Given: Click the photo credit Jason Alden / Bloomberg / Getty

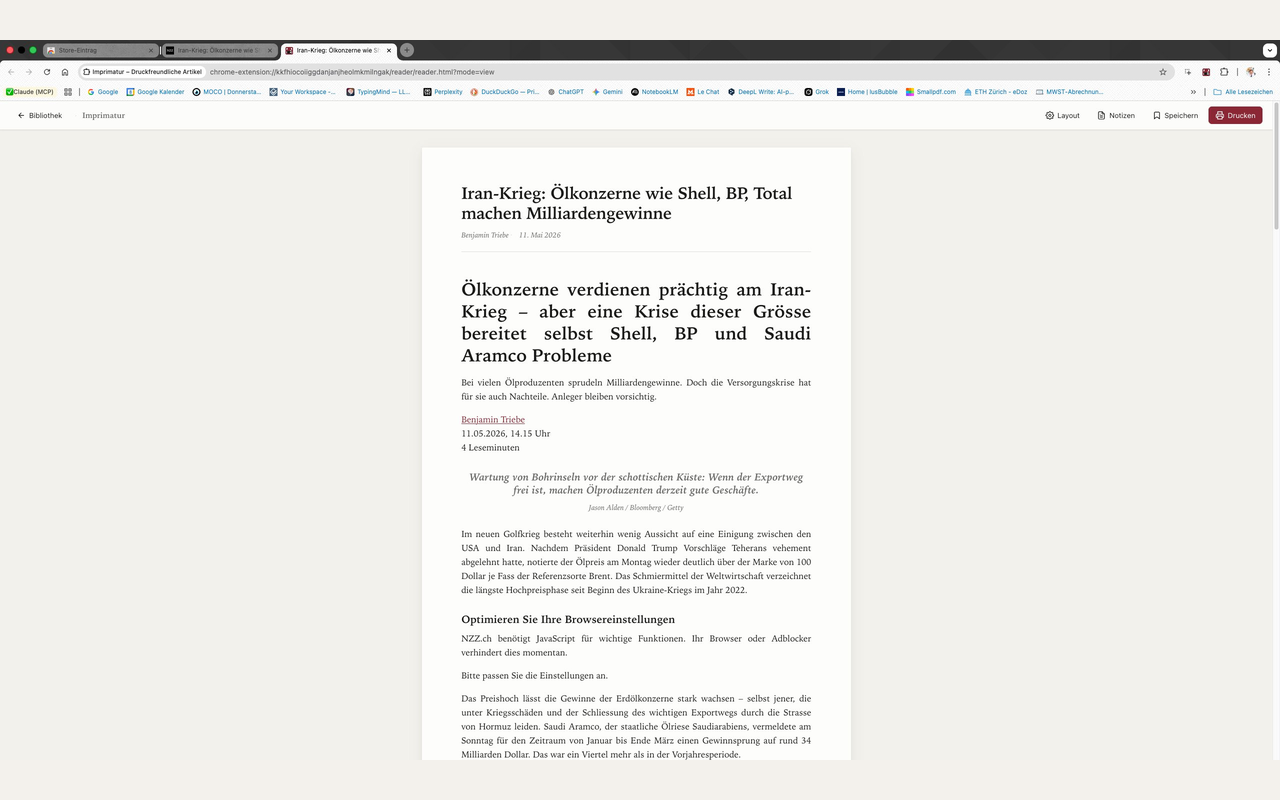Looking at the screenshot, I should [636, 507].
